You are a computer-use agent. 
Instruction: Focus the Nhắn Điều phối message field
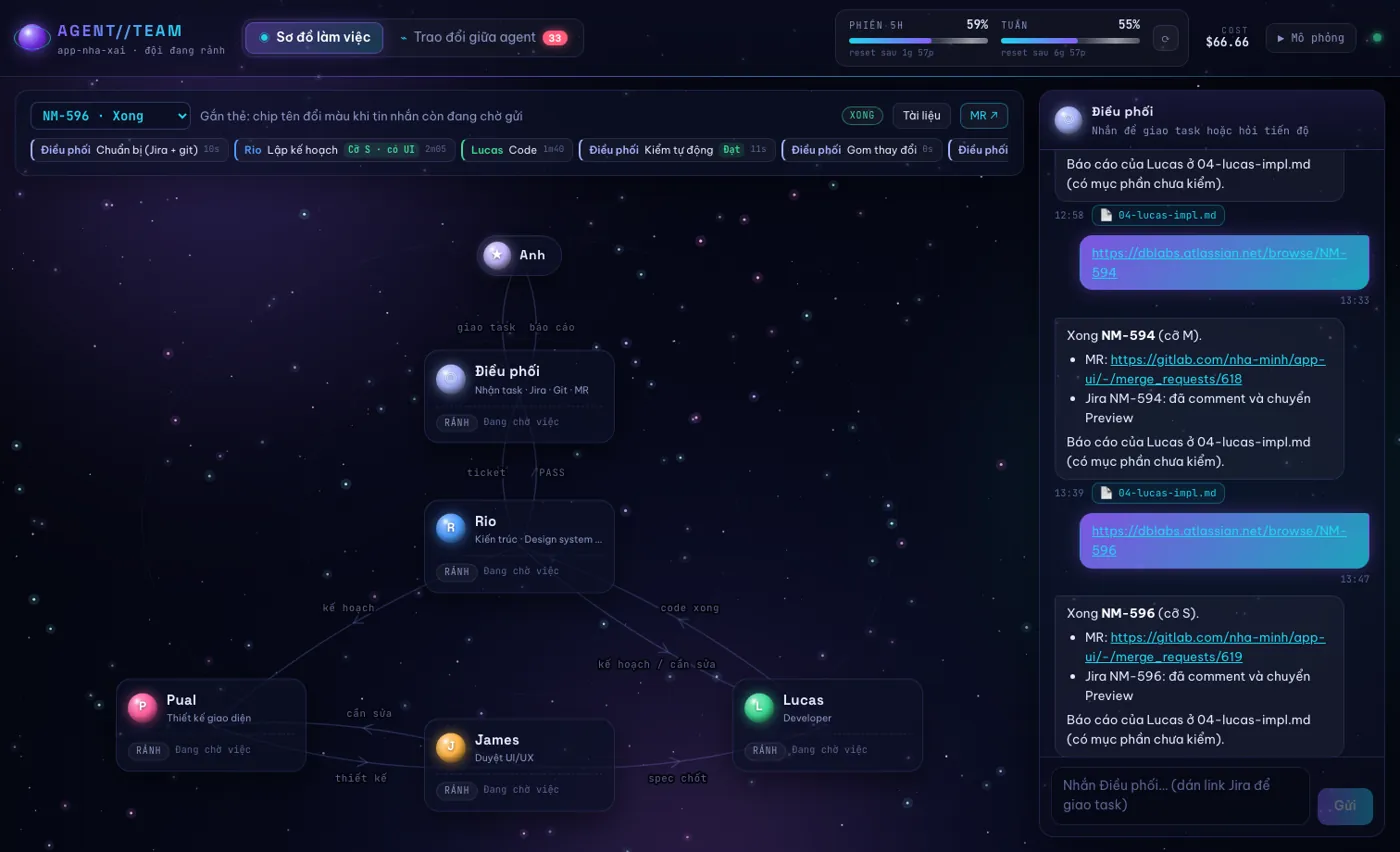(x=1180, y=796)
